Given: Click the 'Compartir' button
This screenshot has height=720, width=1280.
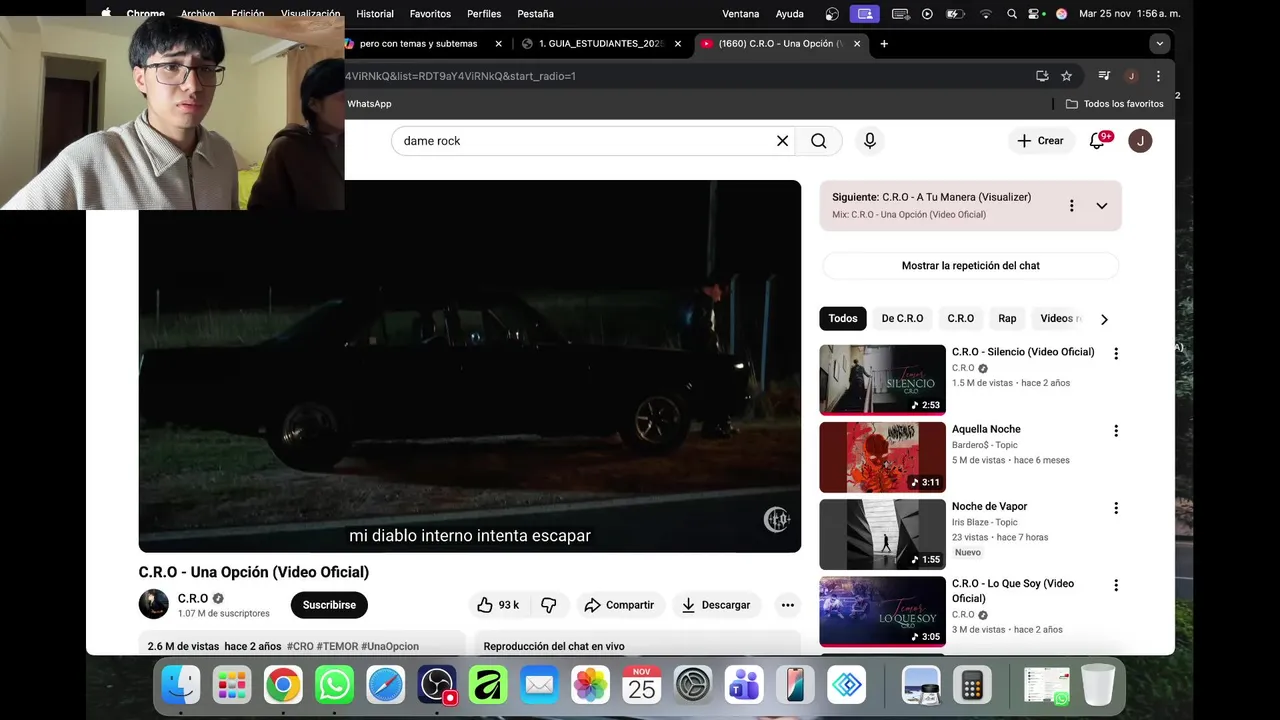Looking at the screenshot, I should click(620, 605).
